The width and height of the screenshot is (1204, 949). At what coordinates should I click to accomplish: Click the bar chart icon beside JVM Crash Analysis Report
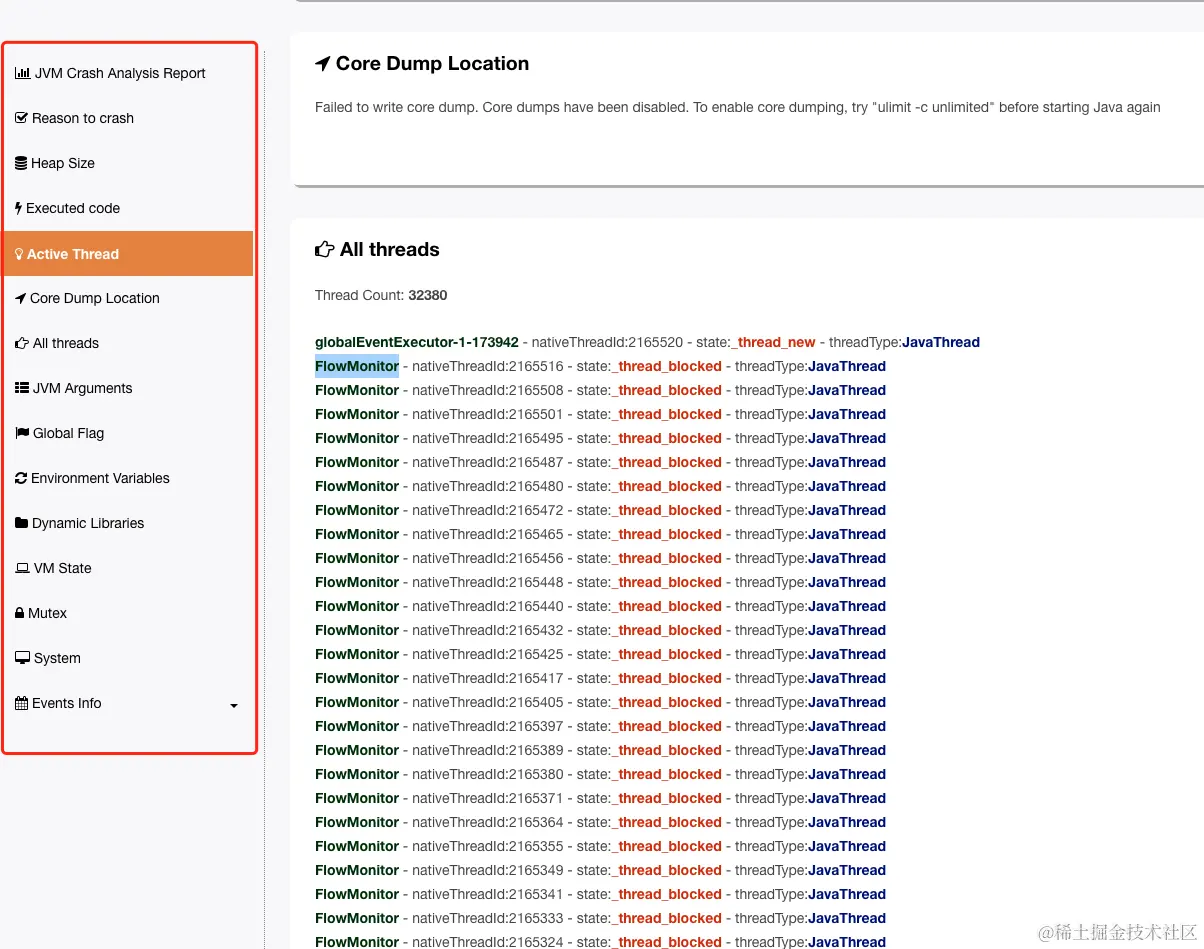(22, 73)
